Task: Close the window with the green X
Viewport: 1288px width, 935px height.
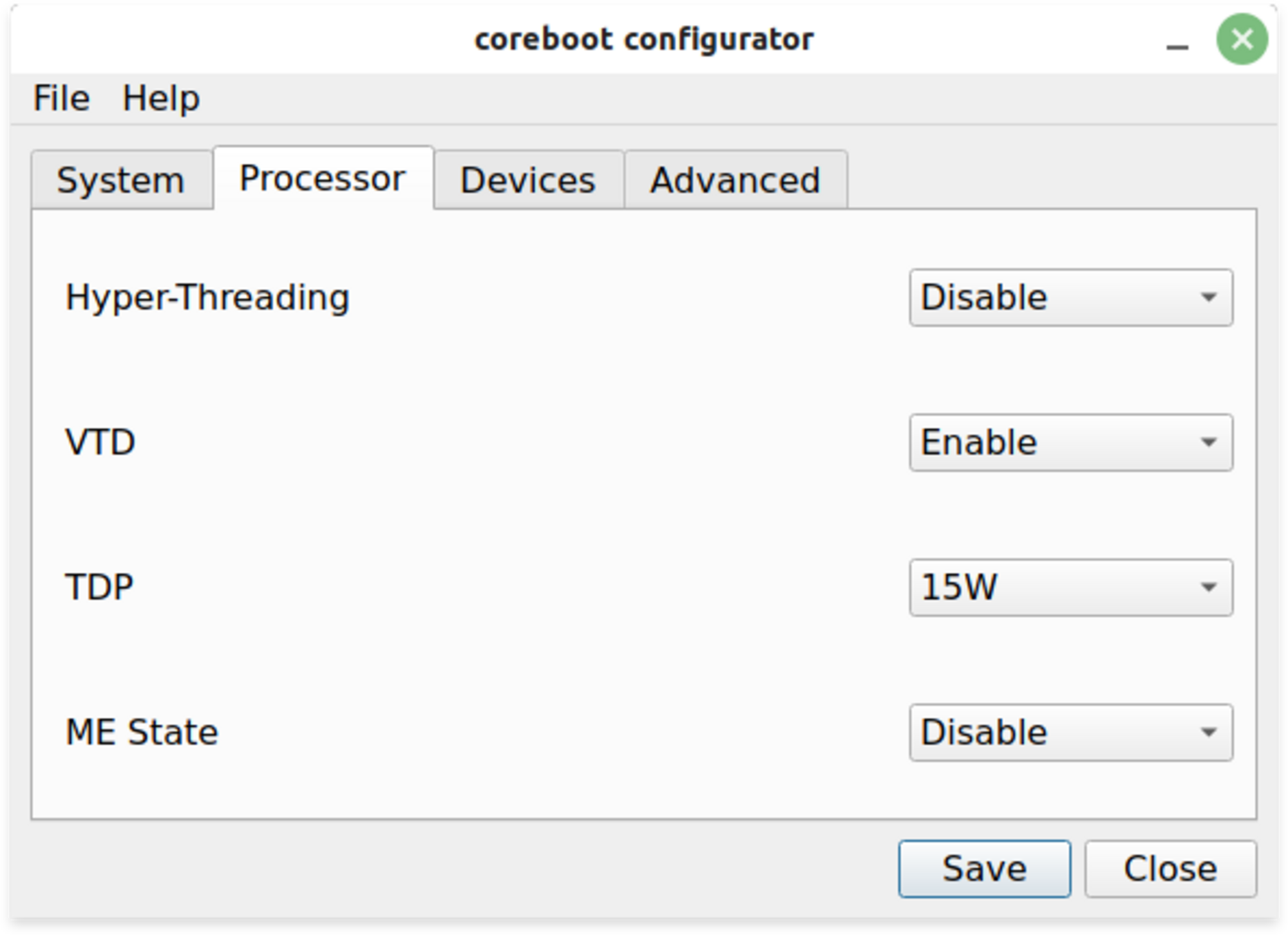Action: pos(1242,40)
